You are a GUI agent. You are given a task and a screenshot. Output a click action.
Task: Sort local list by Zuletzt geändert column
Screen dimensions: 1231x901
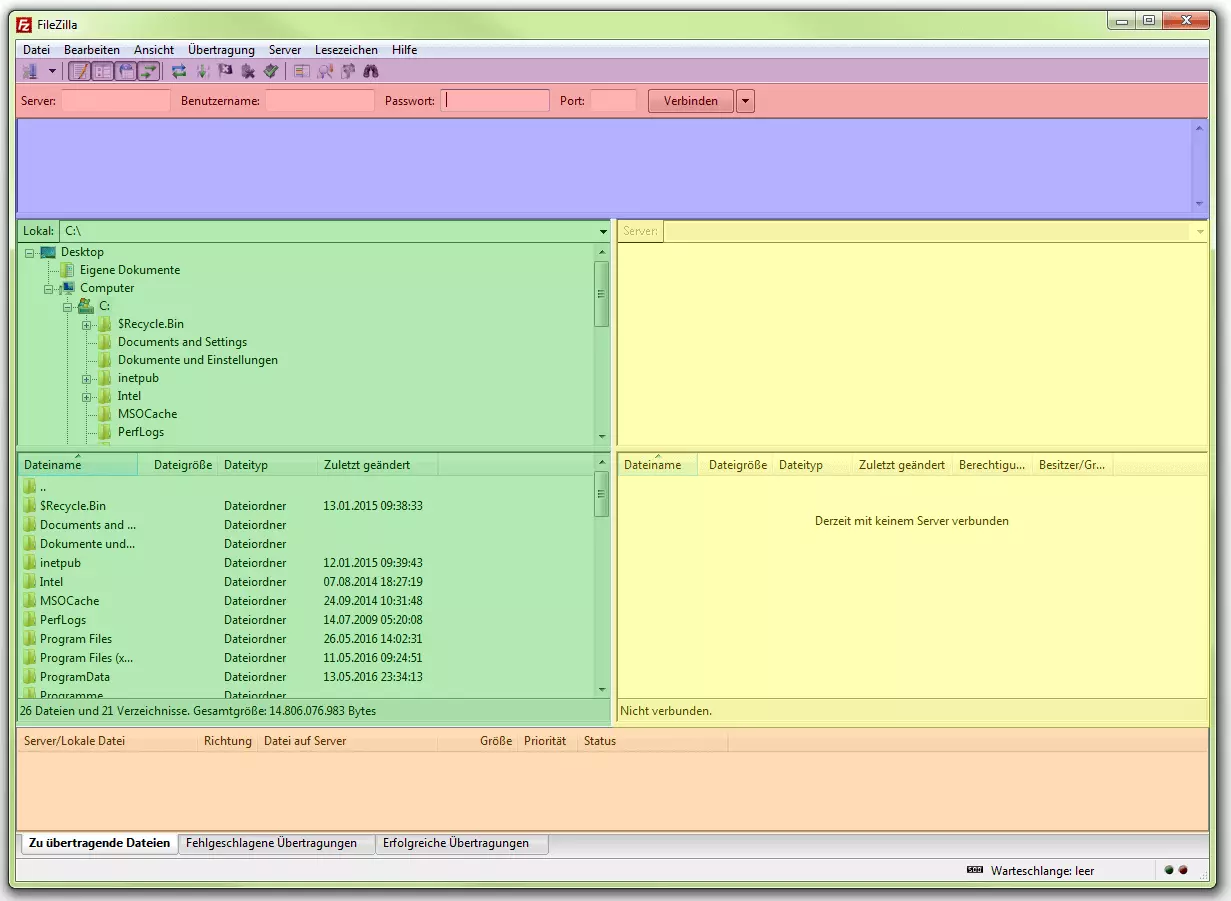point(378,465)
